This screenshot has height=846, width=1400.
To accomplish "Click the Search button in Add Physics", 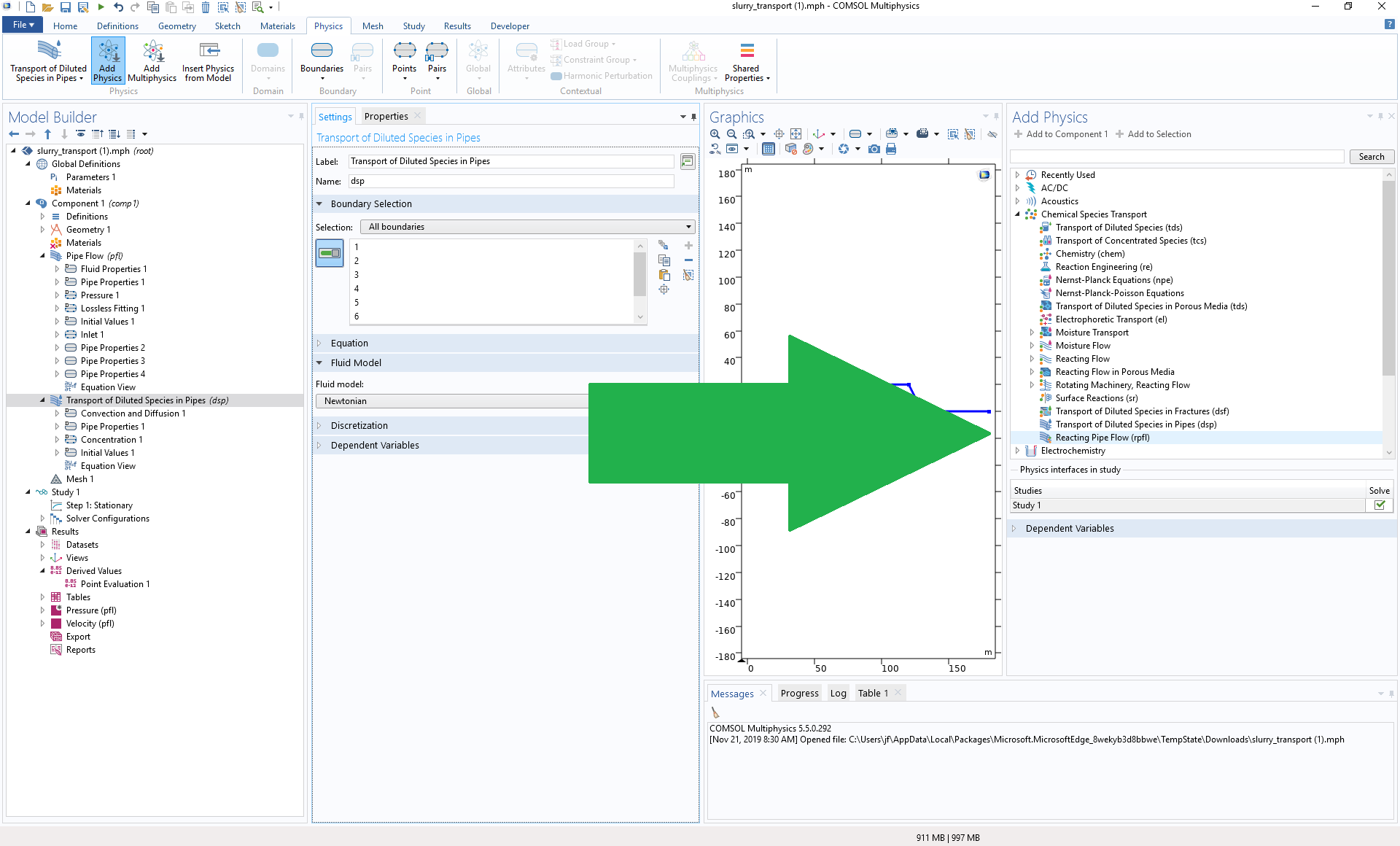I will point(1371,157).
